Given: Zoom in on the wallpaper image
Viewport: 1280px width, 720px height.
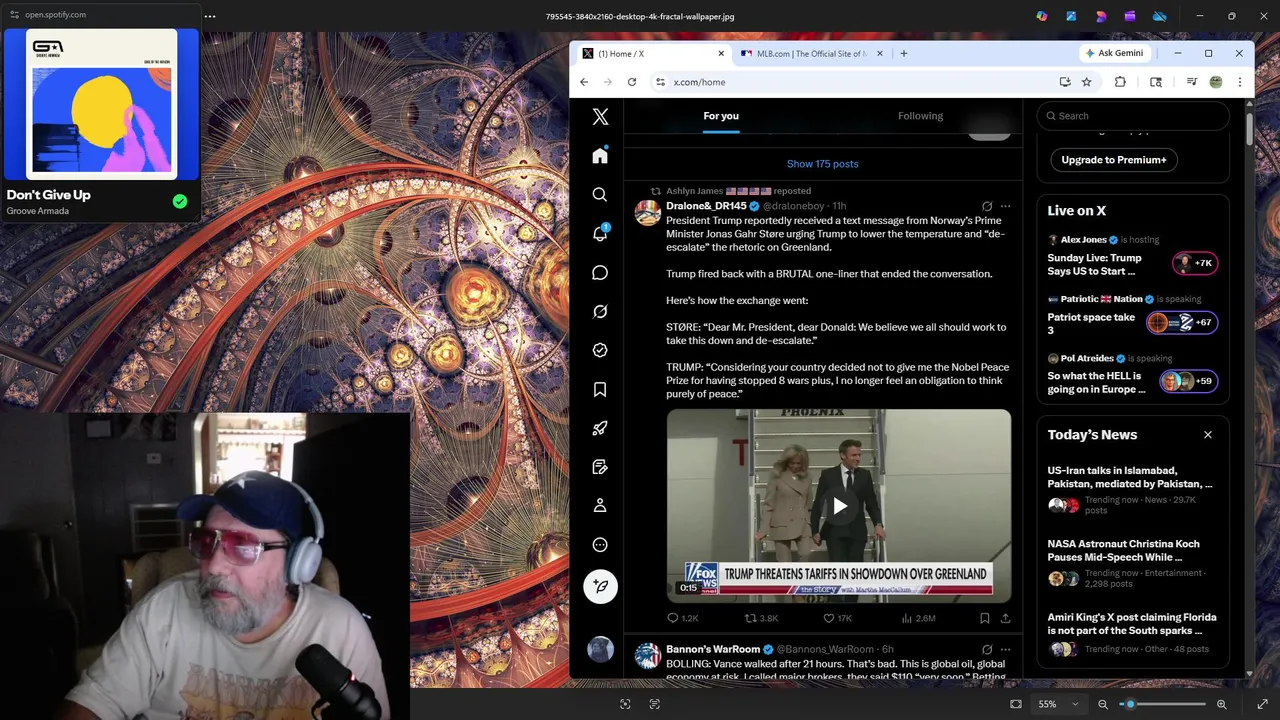Looking at the screenshot, I should (x=1222, y=704).
